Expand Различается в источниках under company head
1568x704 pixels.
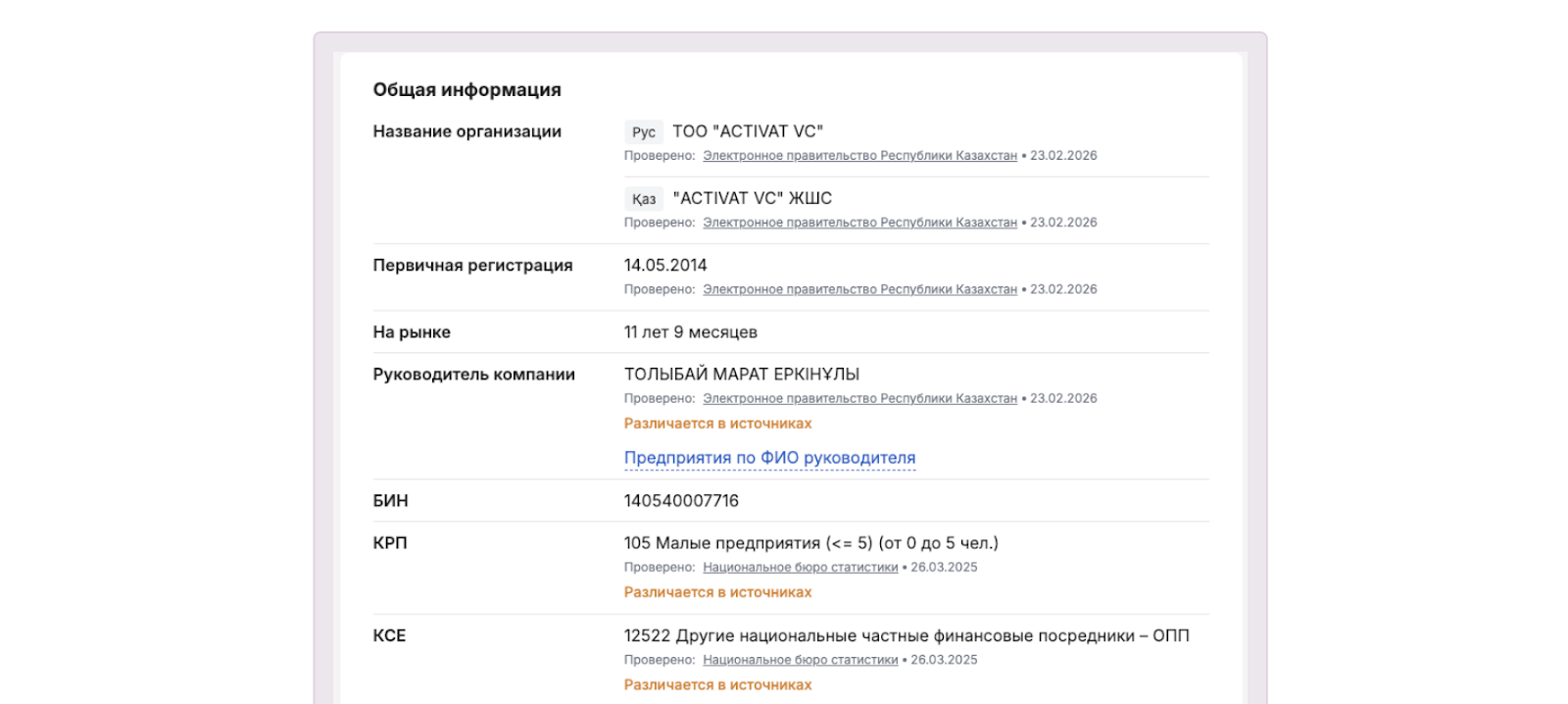pos(717,424)
